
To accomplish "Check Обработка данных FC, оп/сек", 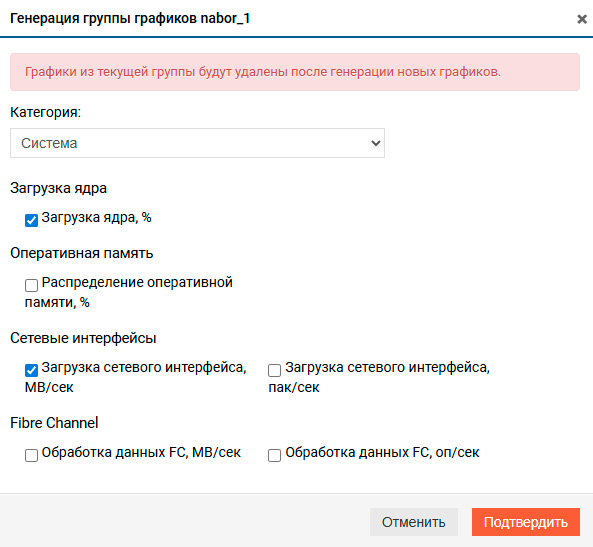I will pos(275,455).
